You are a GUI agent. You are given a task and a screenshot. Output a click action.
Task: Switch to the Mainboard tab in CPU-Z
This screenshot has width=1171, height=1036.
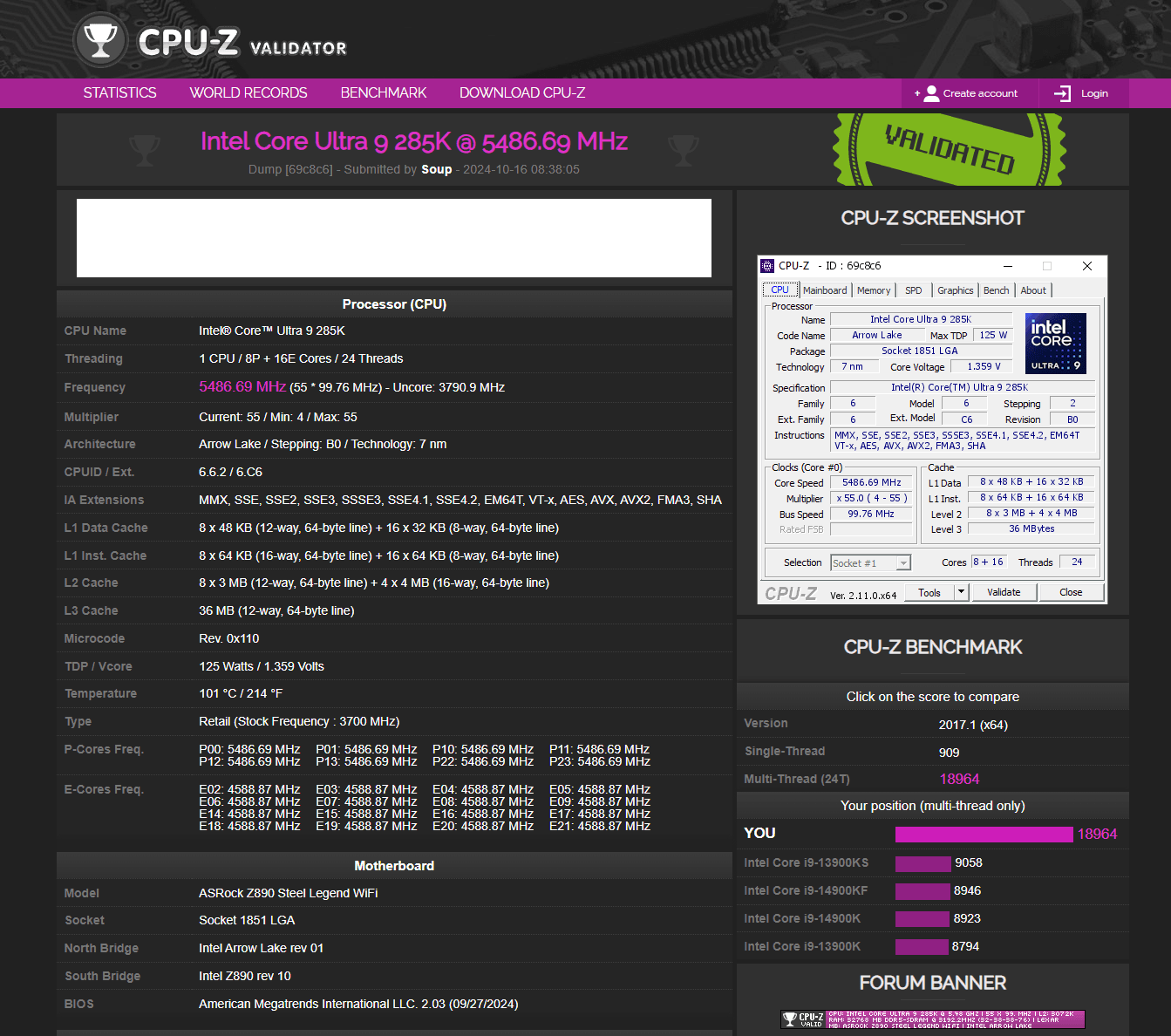point(825,290)
